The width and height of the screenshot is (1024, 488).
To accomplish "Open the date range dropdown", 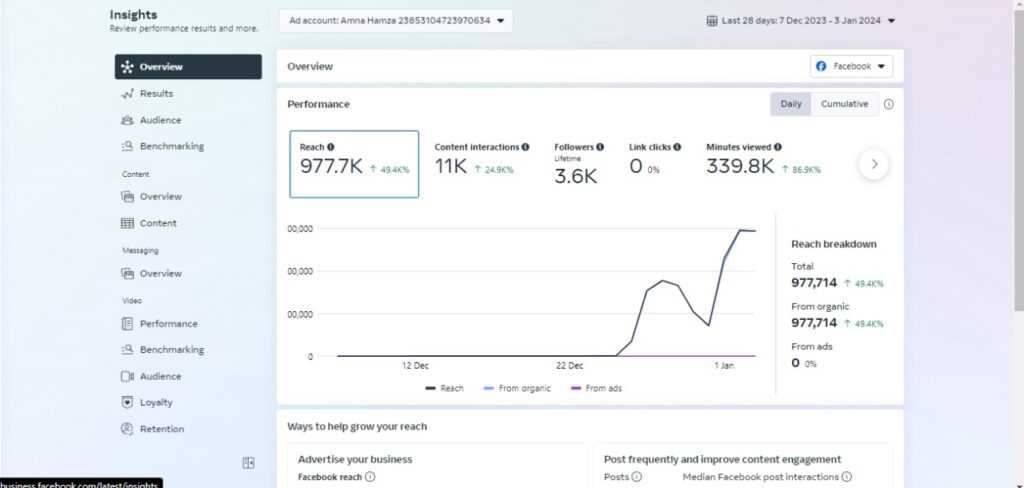I will click(x=801, y=20).
